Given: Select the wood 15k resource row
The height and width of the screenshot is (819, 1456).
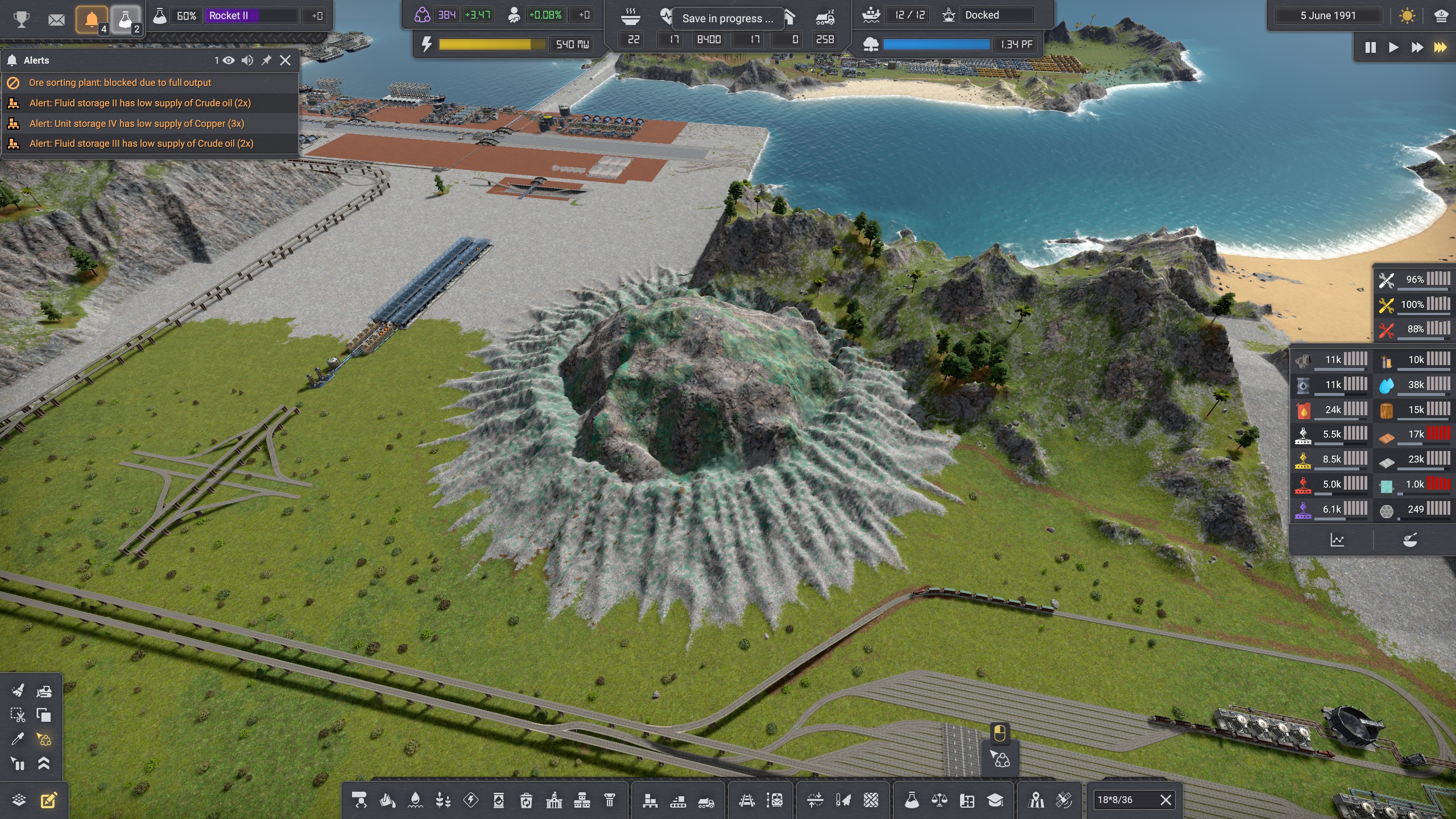Looking at the screenshot, I should [x=1414, y=410].
